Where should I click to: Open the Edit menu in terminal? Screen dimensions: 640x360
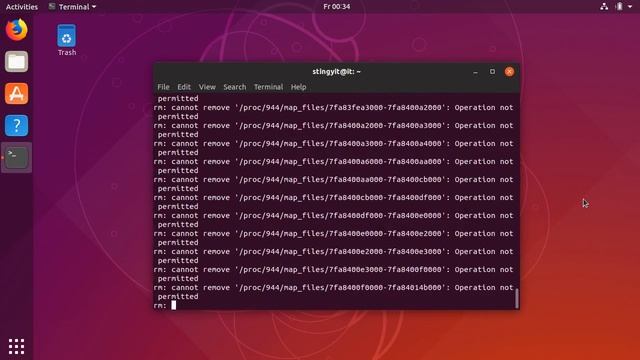pyautogui.click(x=184, y=87)
